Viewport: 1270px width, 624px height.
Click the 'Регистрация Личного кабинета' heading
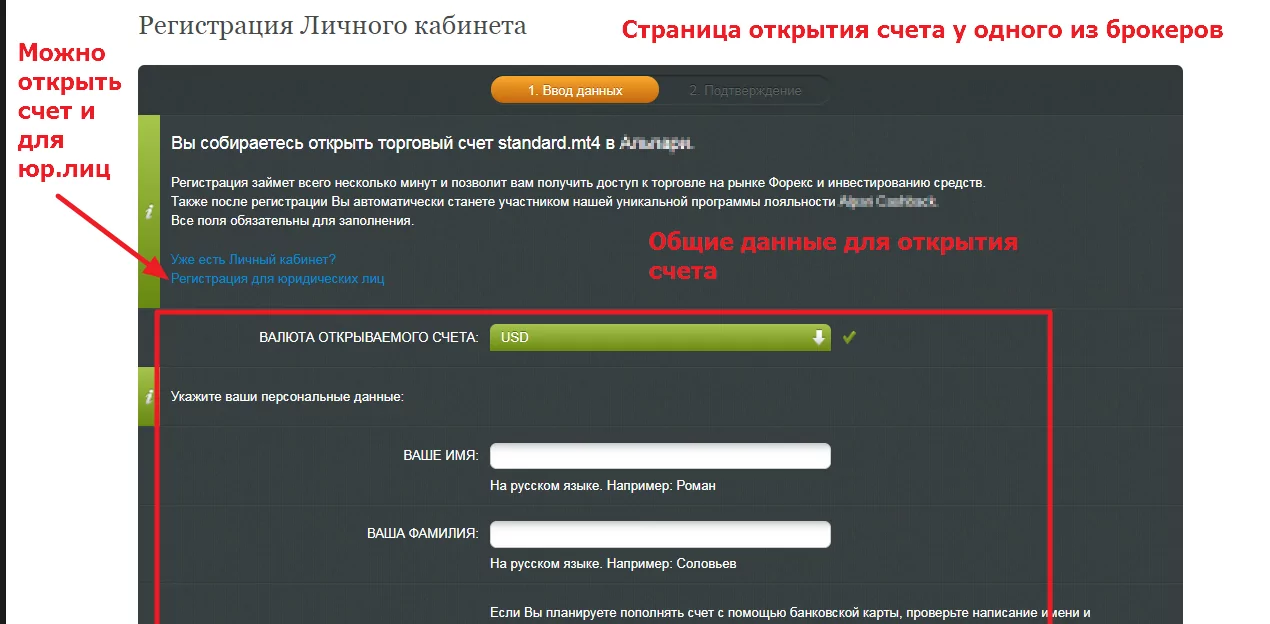tap(332, 26)
